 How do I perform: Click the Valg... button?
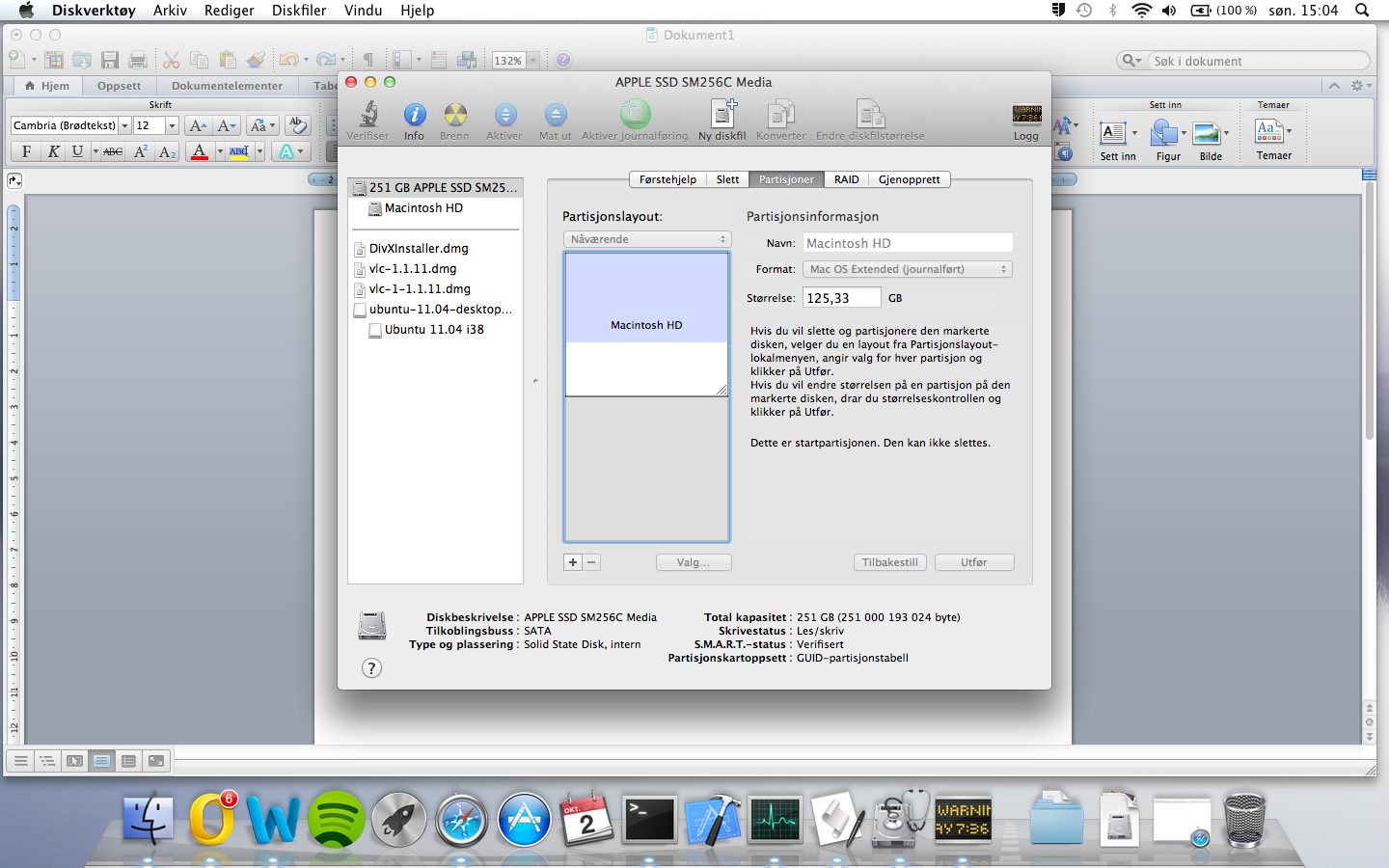click(x=694, y=562)
